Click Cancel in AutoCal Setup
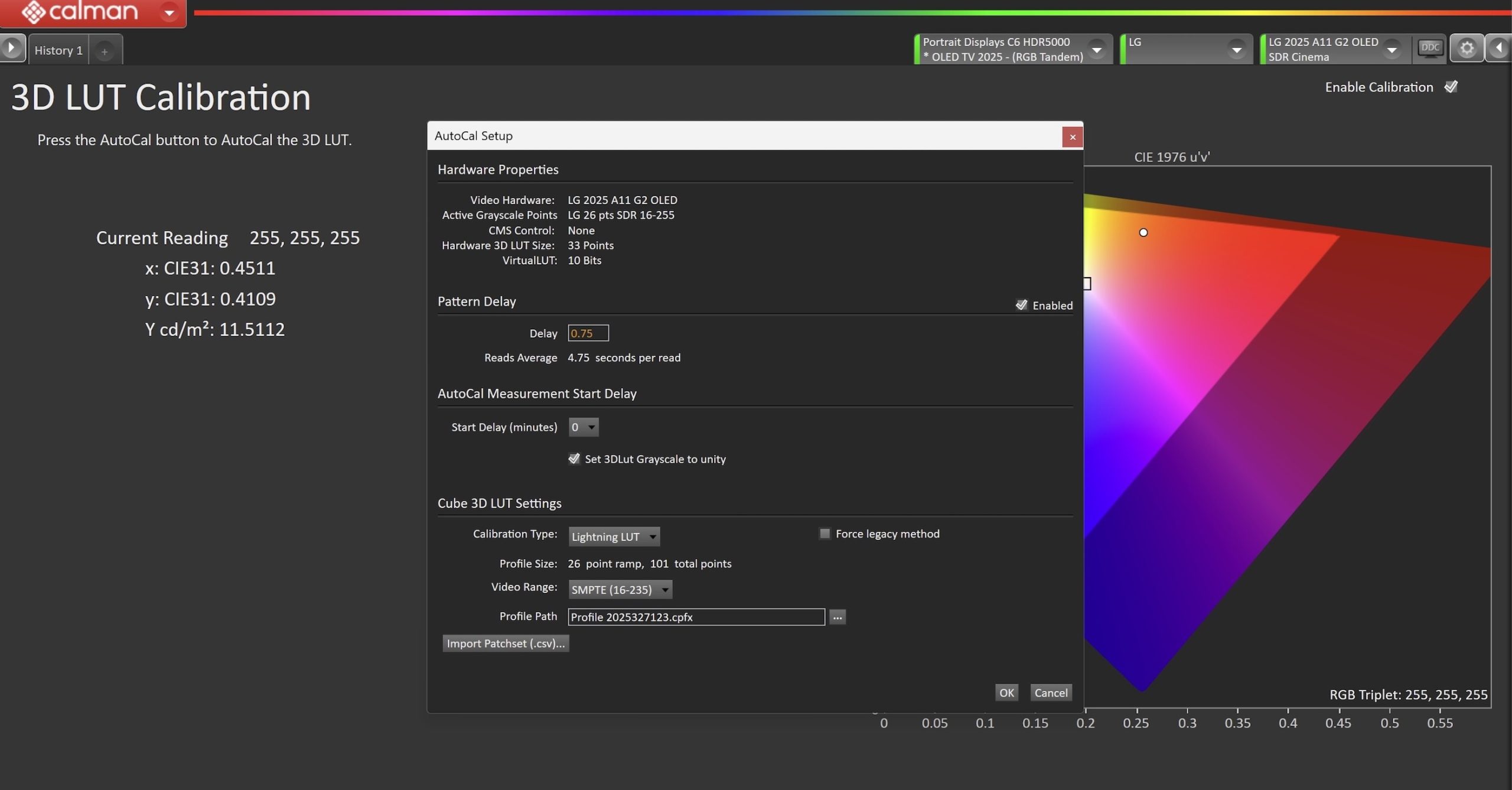The image size is (1512, 790). click(x=1051, y=693)
